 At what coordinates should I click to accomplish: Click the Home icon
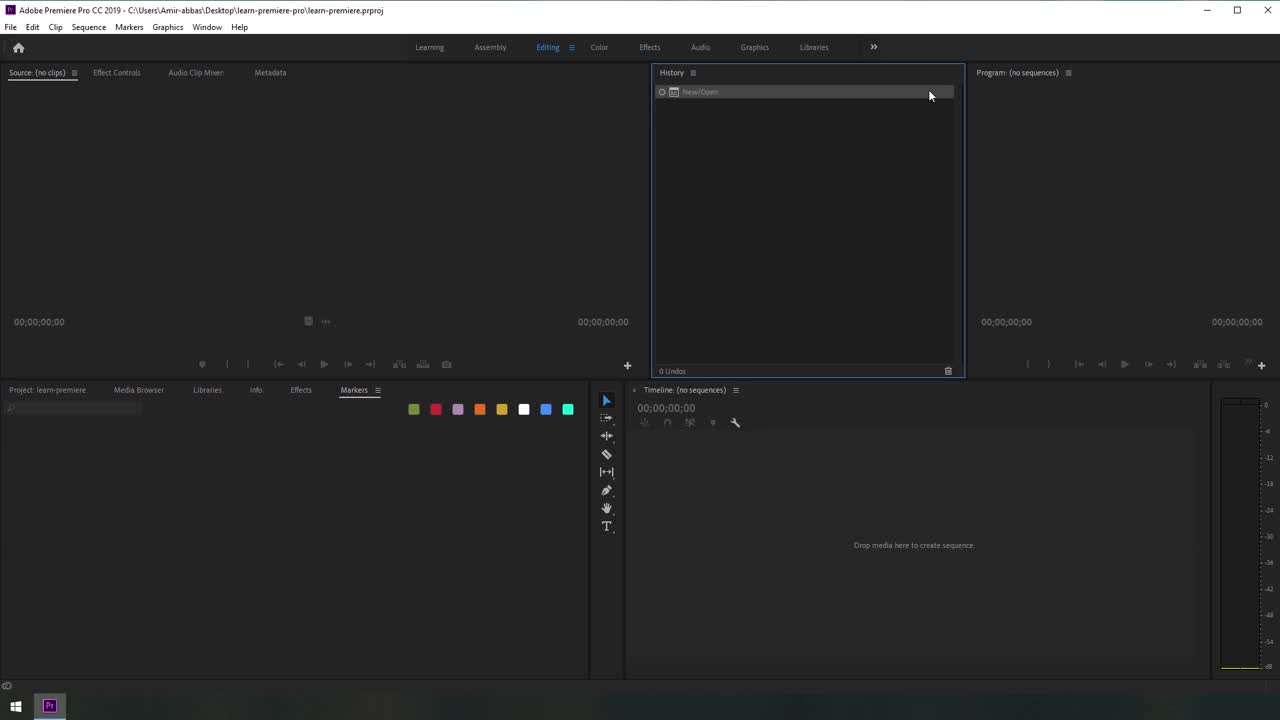coord(18,48)
